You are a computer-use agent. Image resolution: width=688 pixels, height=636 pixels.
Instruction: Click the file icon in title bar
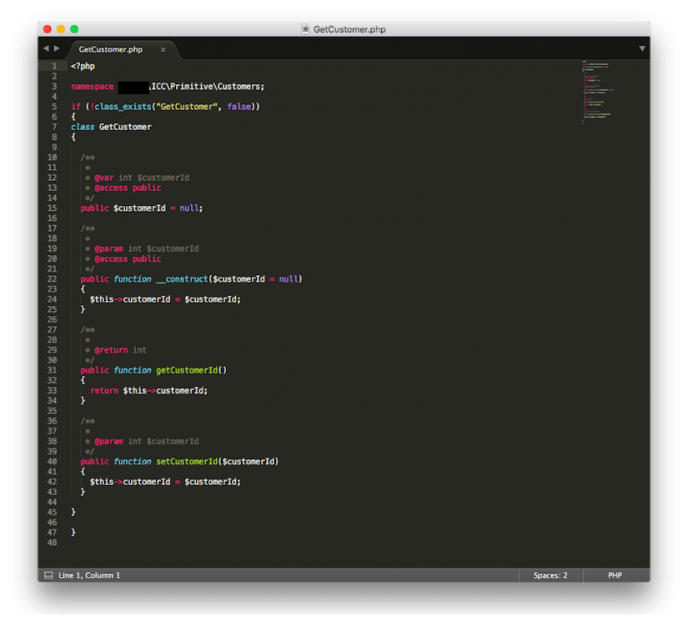305,29
